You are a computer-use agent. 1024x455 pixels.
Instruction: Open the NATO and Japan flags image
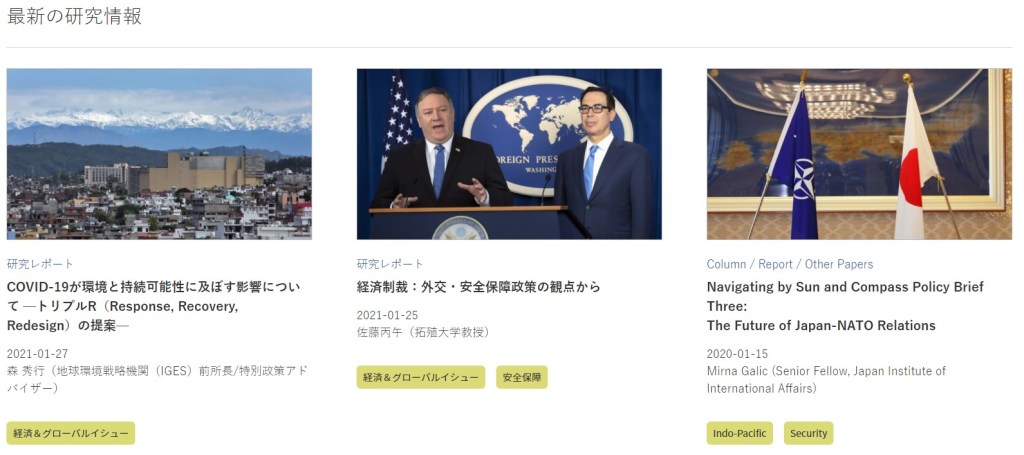click(859, 153)
